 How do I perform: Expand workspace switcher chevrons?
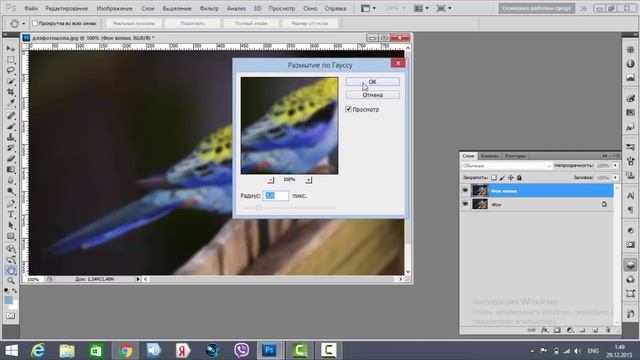point(584,8)
